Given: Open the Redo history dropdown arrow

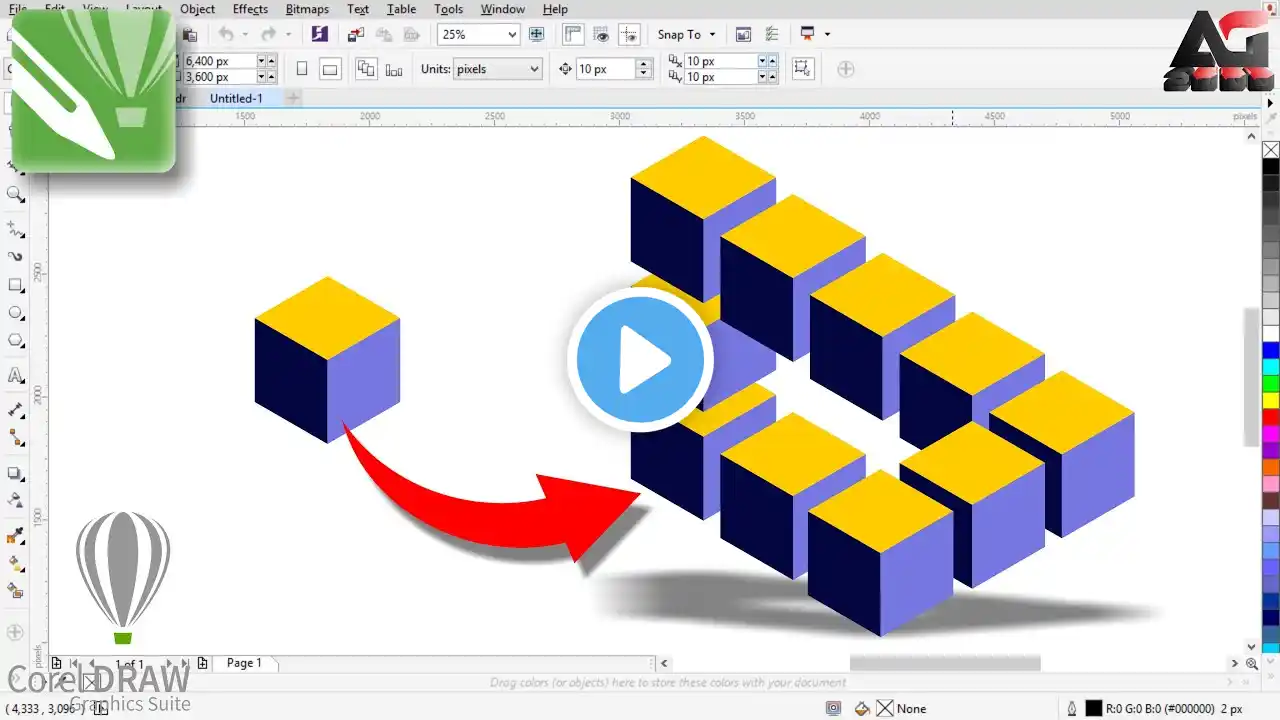Looking at the screenshot, I should 289,34.
